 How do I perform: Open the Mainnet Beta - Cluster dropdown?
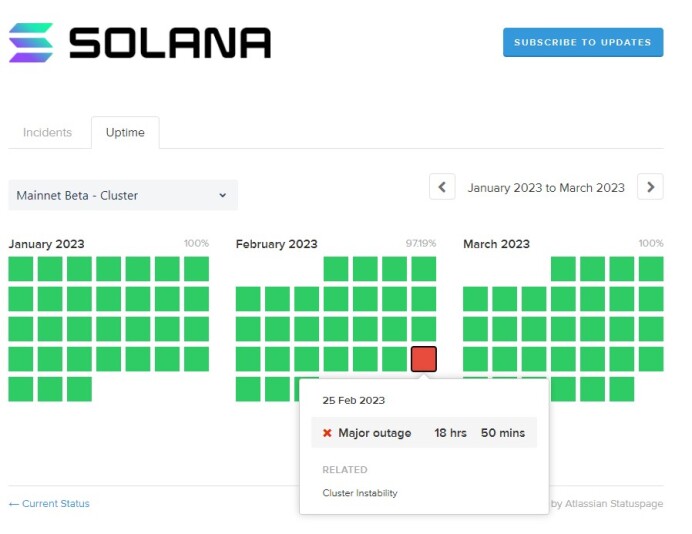click(x=123, y=195)
